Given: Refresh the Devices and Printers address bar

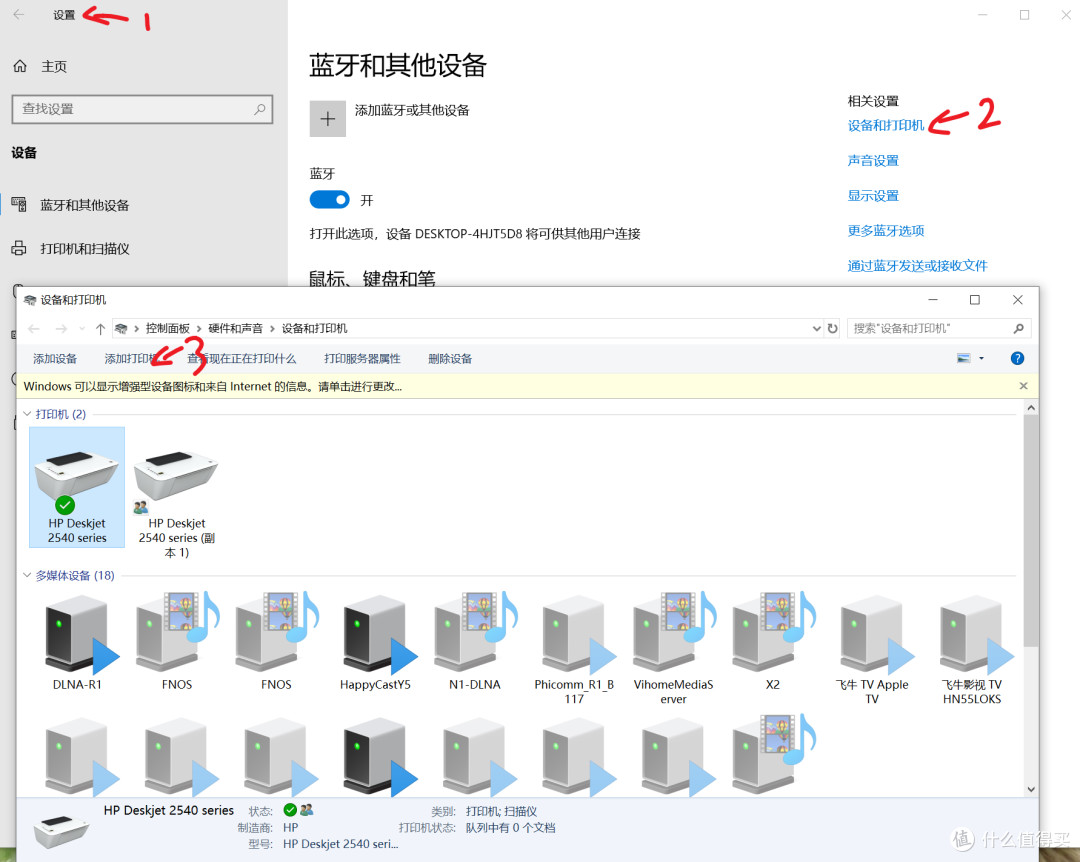Looking at the screenshot, I should (832, 329).
